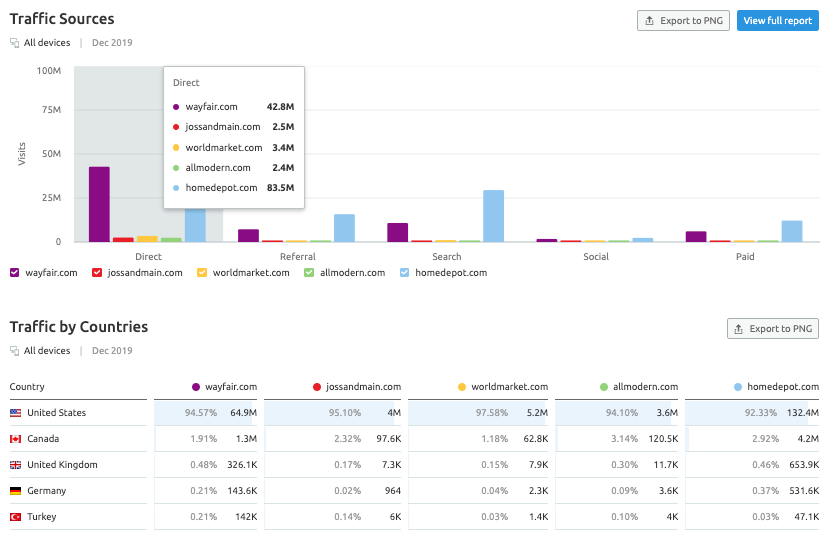Export Traffic by Countries to PNG
829x534 pixels.
point(772,328)
